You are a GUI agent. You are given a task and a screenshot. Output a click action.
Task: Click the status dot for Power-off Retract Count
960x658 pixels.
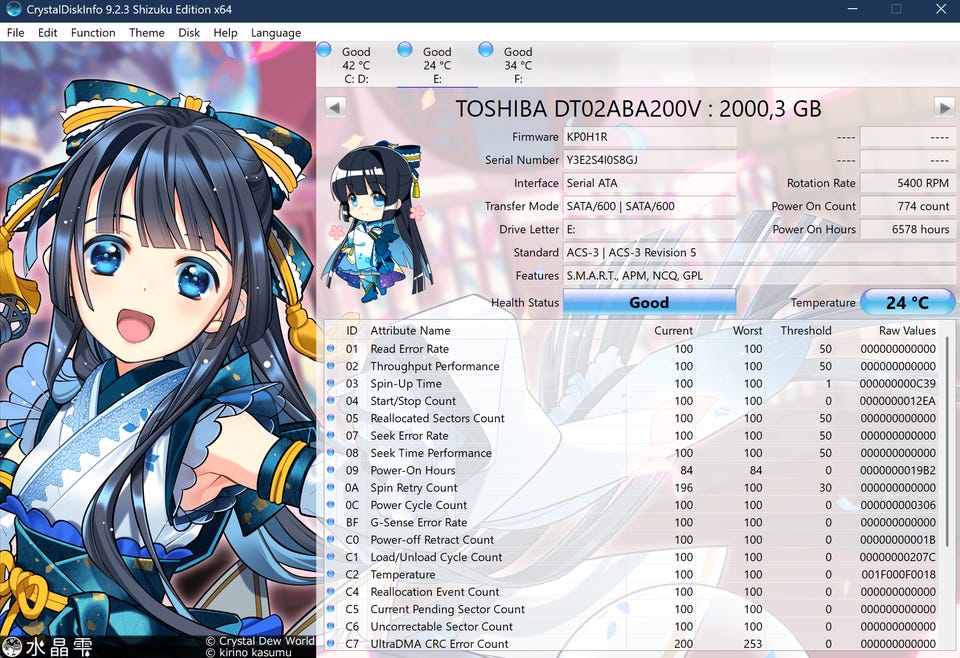(x=331, y=539)
